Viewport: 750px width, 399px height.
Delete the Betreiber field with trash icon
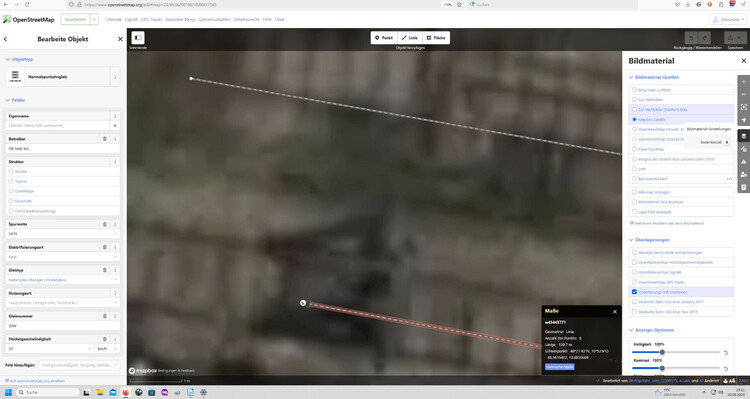pyautogui.click(x=105, y=139)
